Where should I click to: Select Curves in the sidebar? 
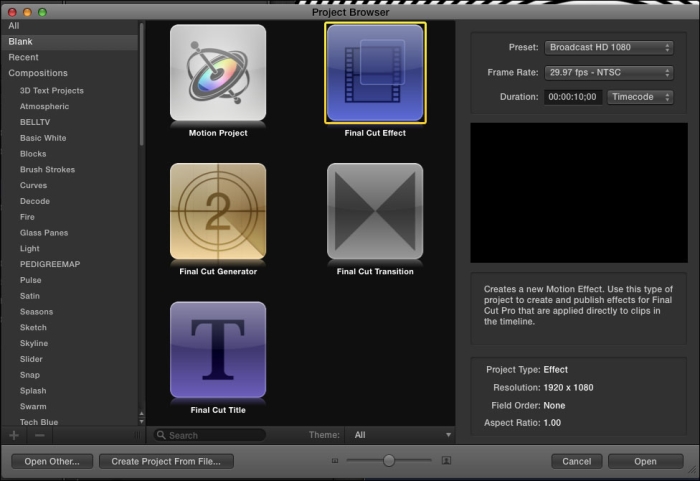[x=33, y=185]
